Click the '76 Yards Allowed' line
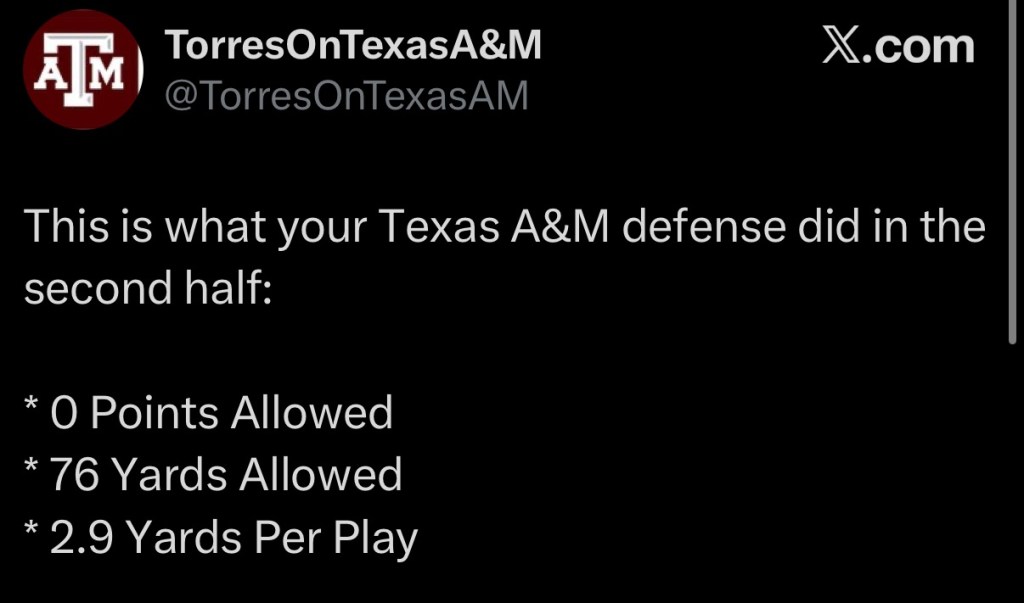The height and width of the screenshot is (603, 1024). (225, 474)
